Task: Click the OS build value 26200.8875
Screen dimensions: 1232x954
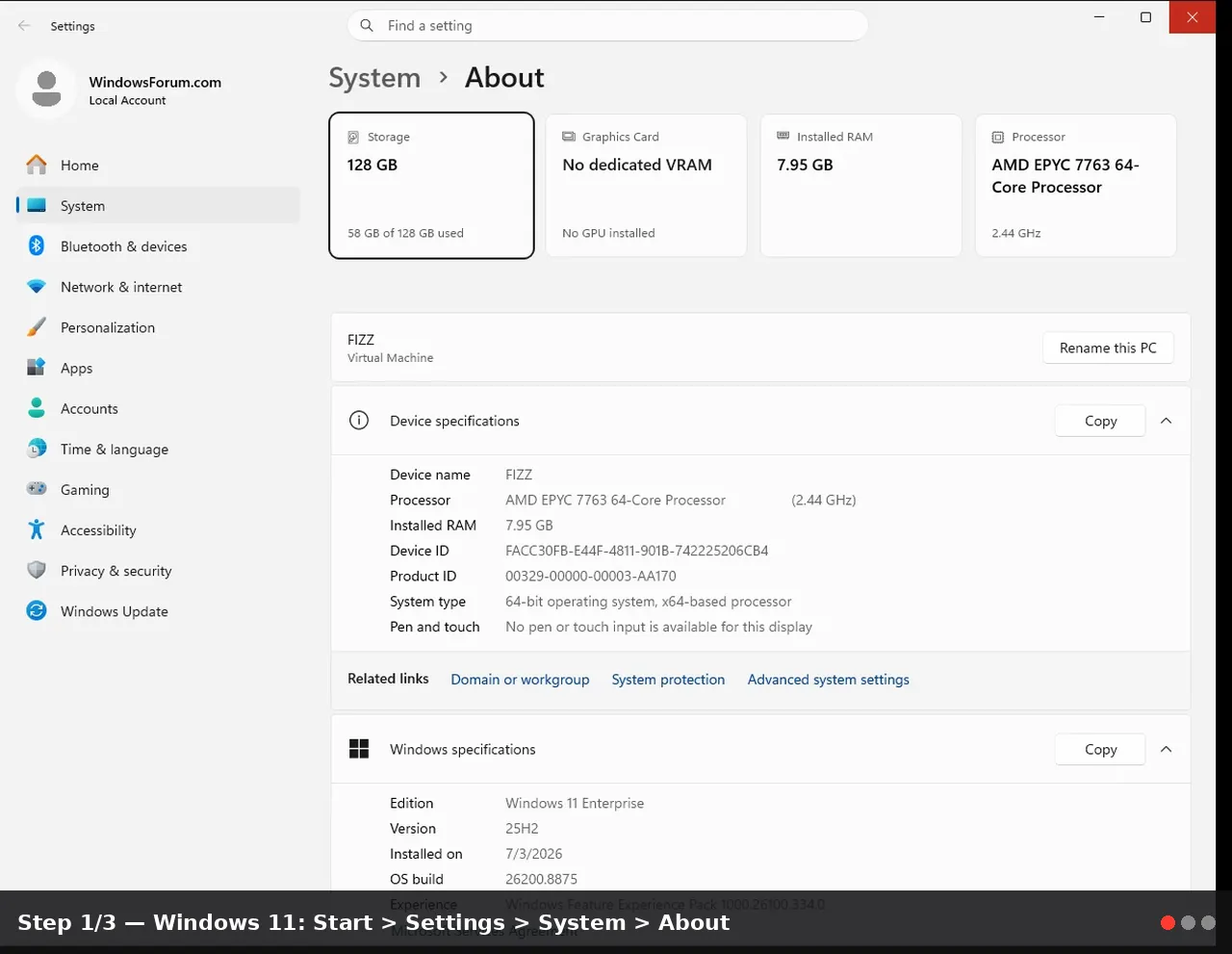Action: pyautogui.click(x=541, y=879)
